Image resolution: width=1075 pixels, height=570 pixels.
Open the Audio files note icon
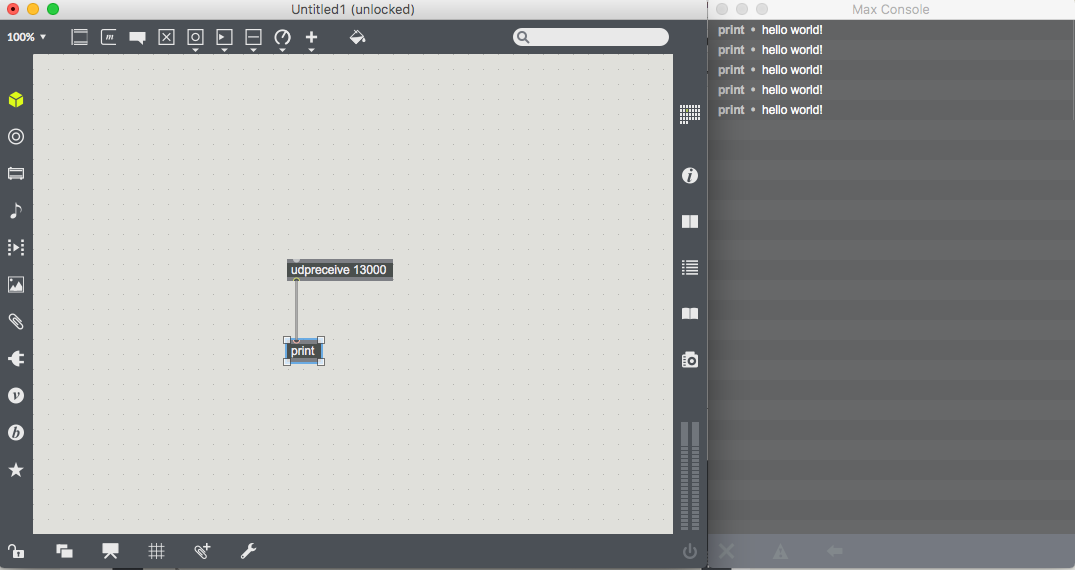pos(16,211)
